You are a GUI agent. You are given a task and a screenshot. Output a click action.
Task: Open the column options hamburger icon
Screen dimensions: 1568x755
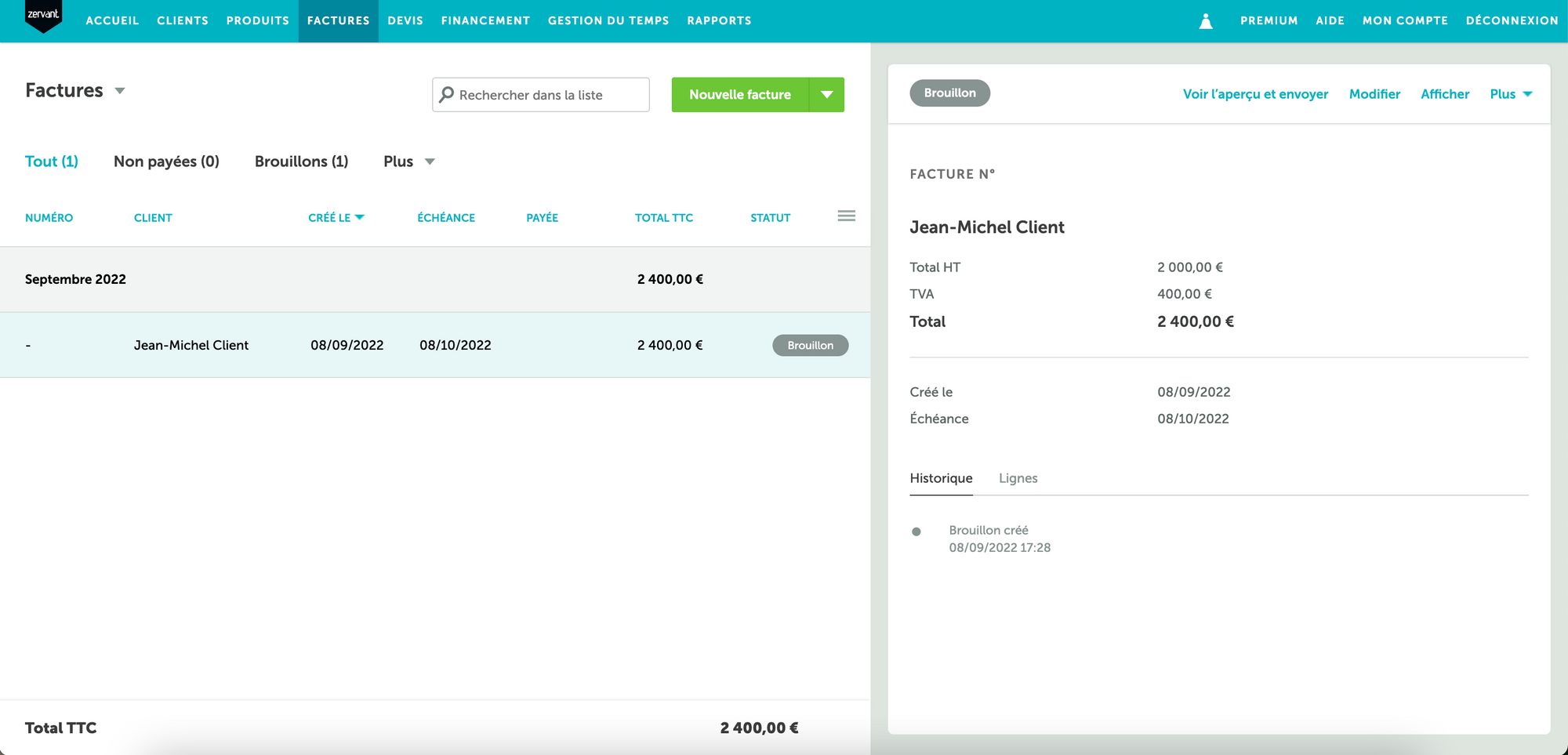click(846, 216)
